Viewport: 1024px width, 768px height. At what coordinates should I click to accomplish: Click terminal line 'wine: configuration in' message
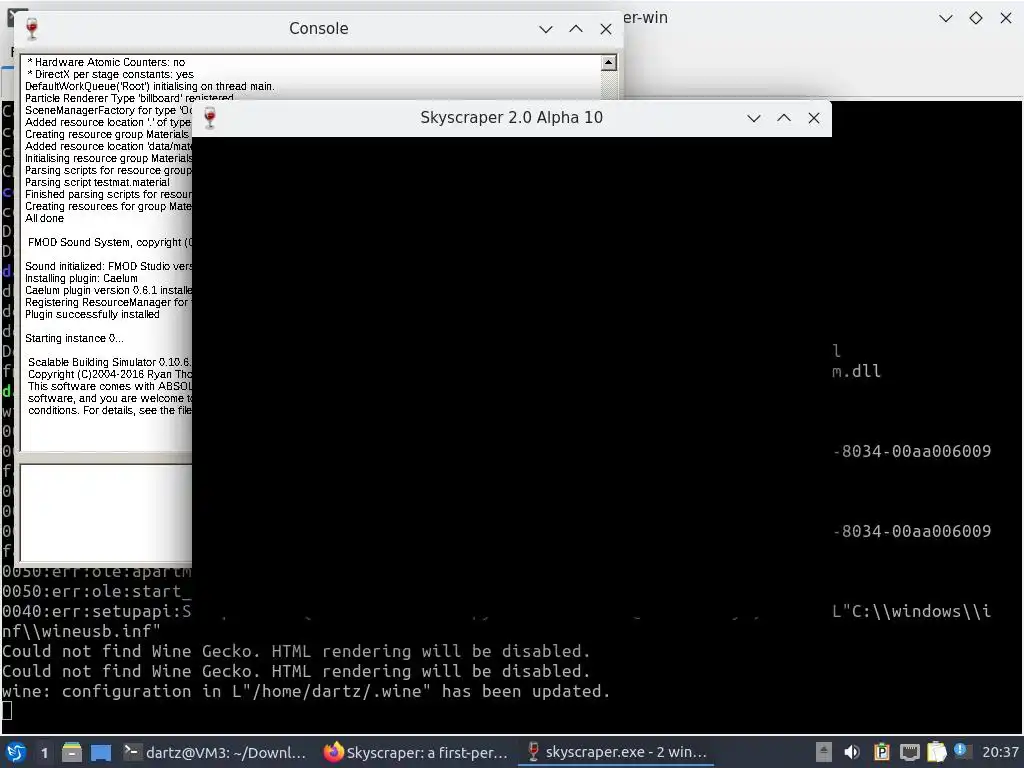[x=306, y=692]
